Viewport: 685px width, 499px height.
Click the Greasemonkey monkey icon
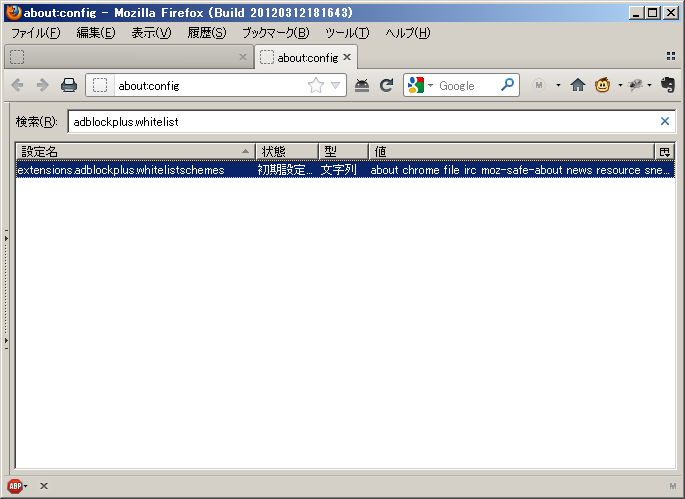[602, 85]
